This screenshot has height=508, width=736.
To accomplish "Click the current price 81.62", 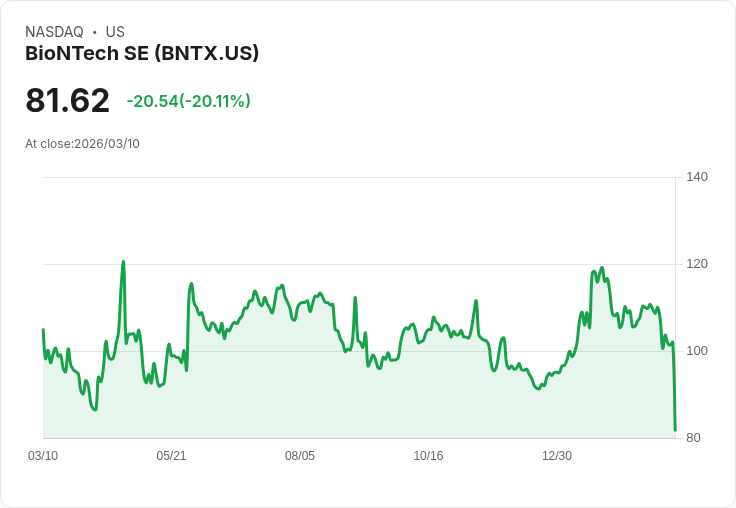I will pos(67,100).
